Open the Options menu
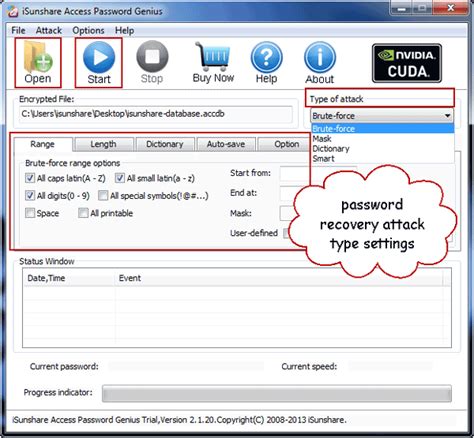 coord(88,30)
